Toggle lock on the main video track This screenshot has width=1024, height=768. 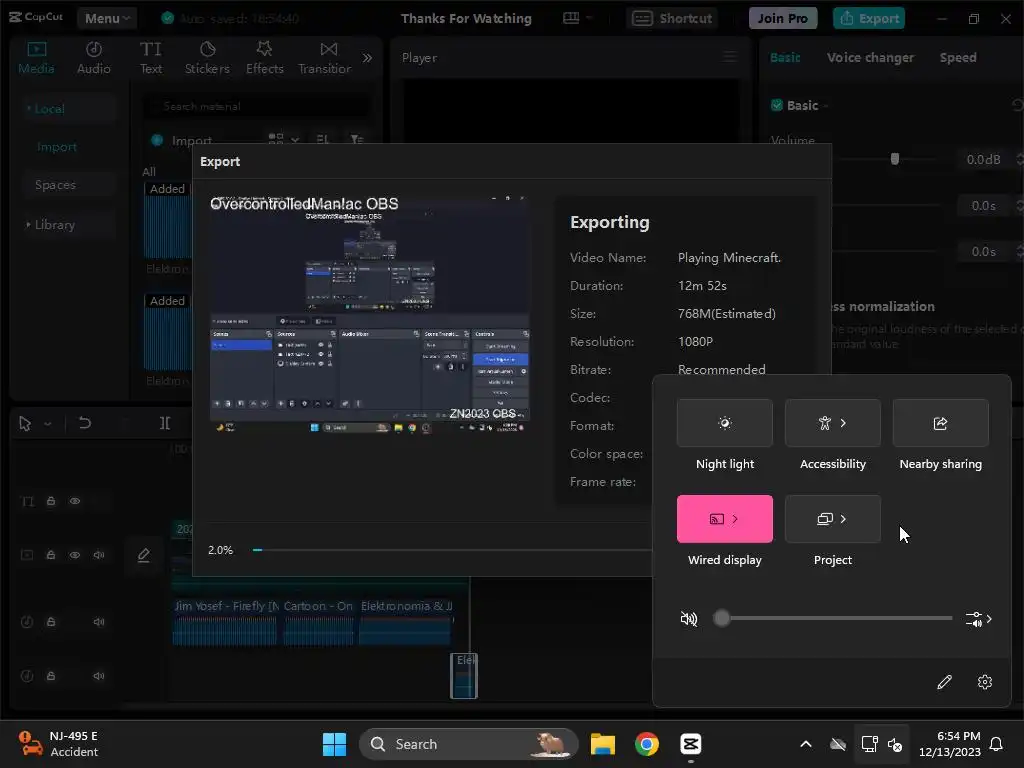[51, 555]
